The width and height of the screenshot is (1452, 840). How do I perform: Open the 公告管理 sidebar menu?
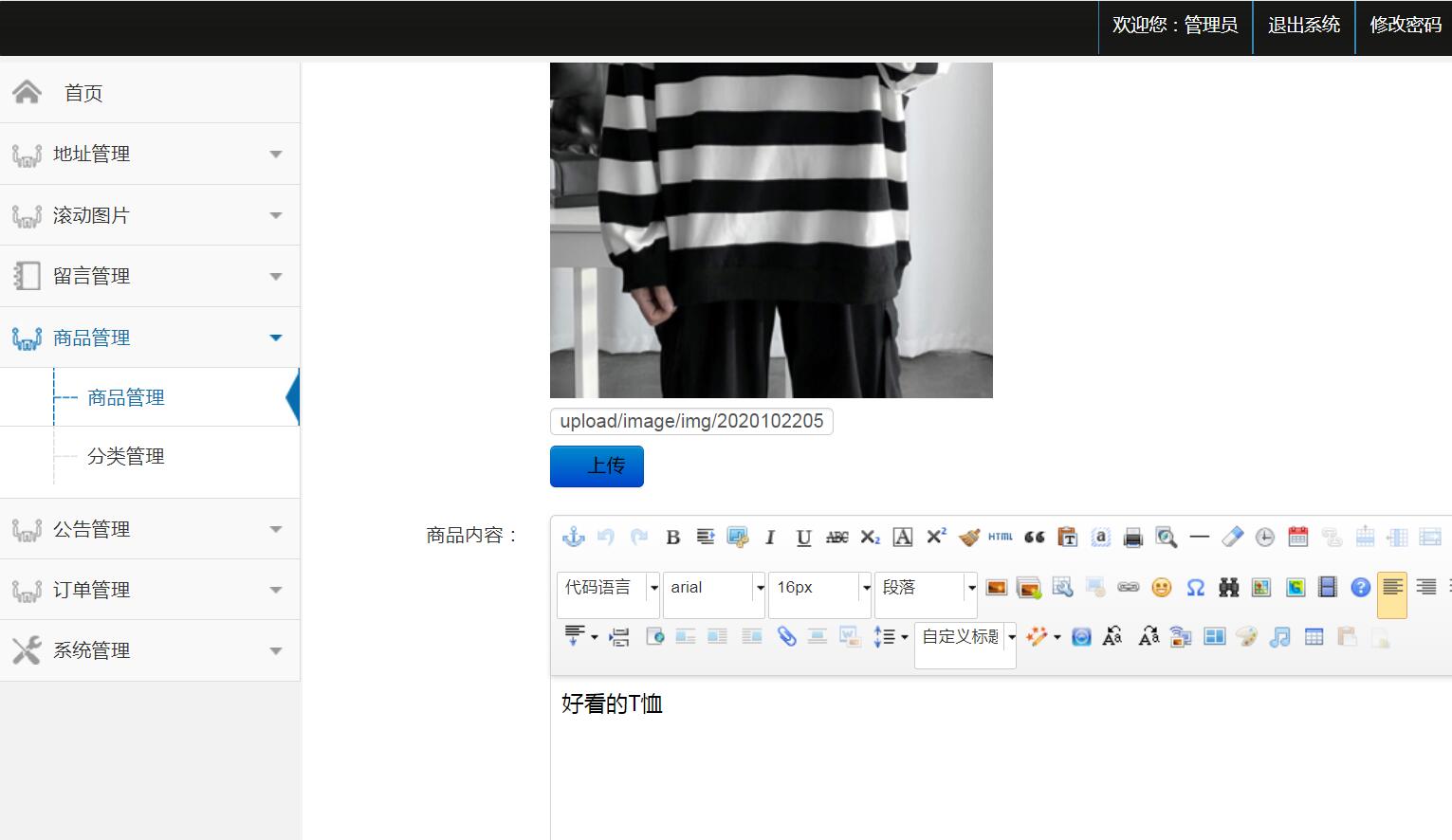(x=150, y=529)
